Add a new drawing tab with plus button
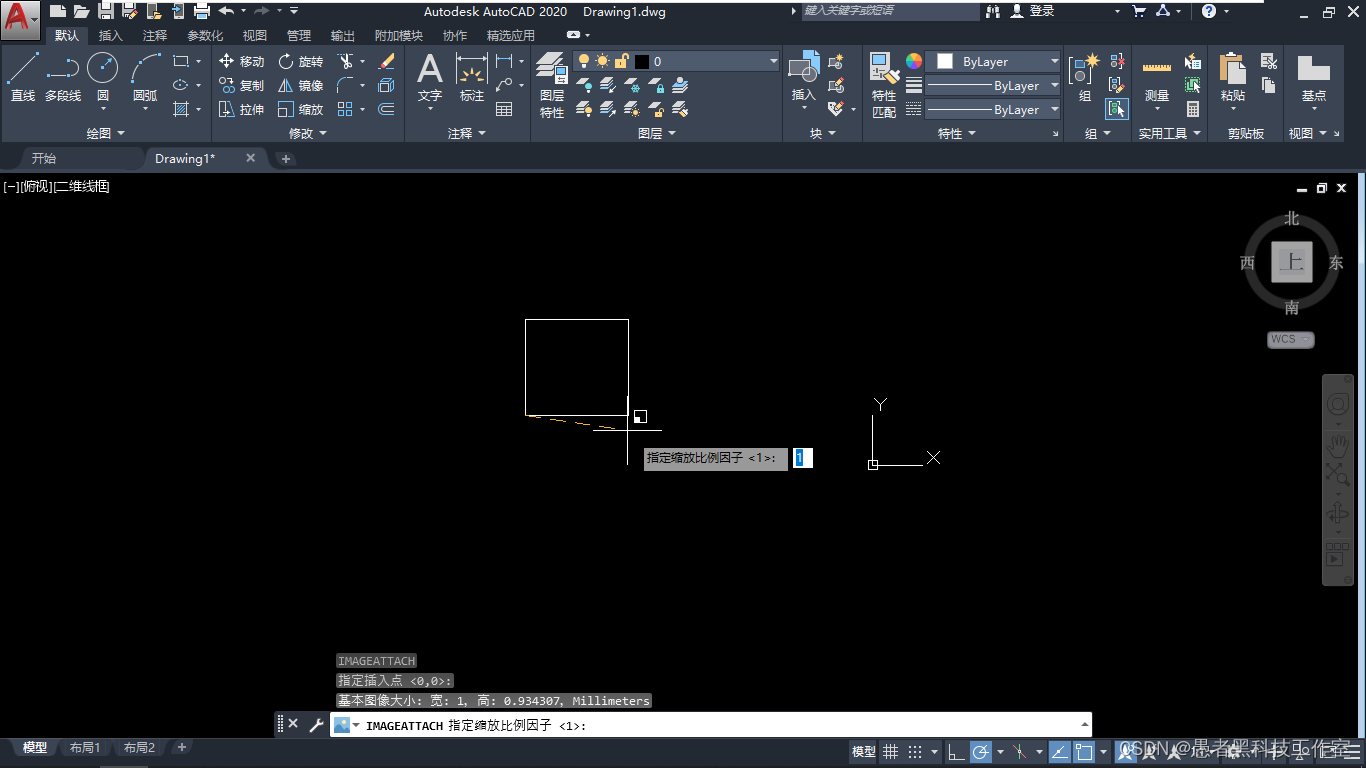The width and height of the screenshot is (1366, 768). point(285,159)
